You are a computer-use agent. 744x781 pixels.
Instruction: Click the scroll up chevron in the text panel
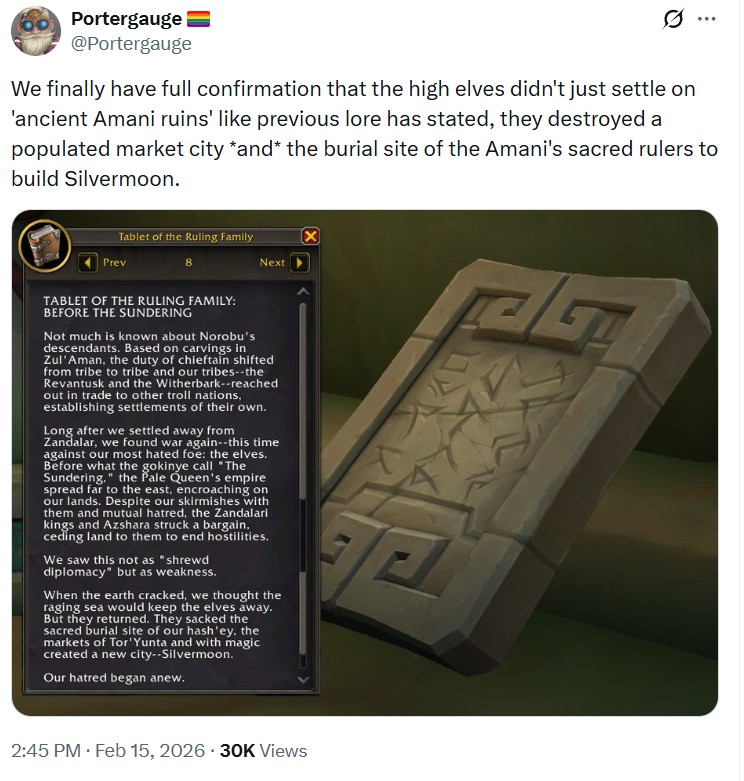tap(303, 292)
